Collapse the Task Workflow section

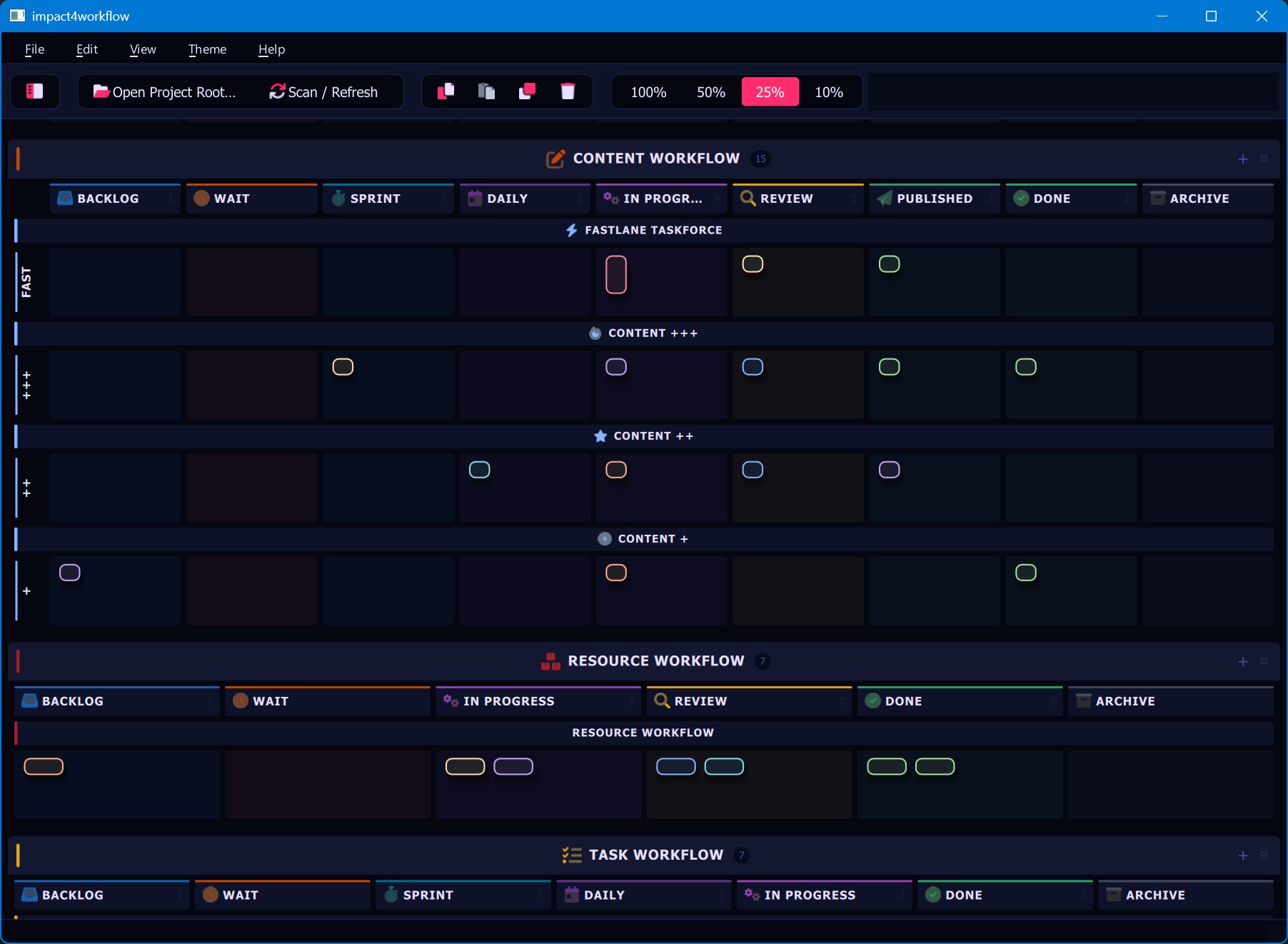1264,855
